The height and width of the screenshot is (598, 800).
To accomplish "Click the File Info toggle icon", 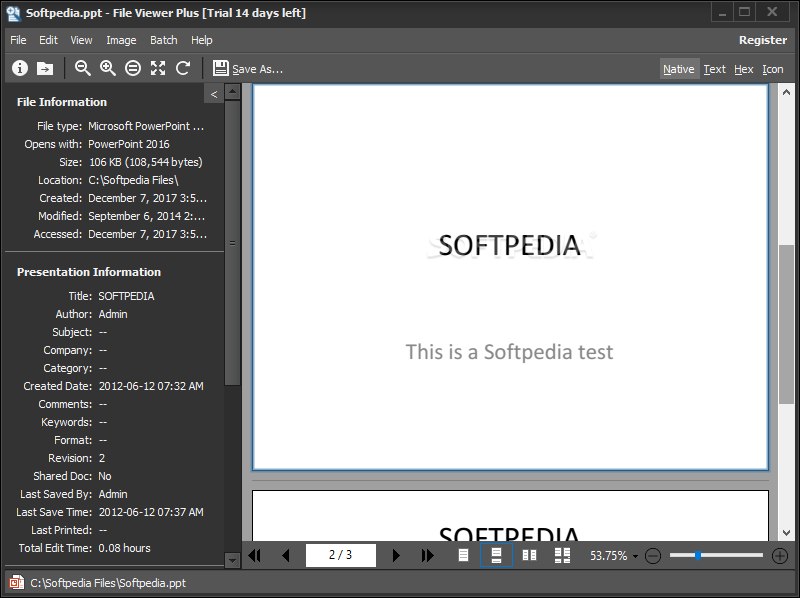I will pyautogui.click(x=20, y=68).
